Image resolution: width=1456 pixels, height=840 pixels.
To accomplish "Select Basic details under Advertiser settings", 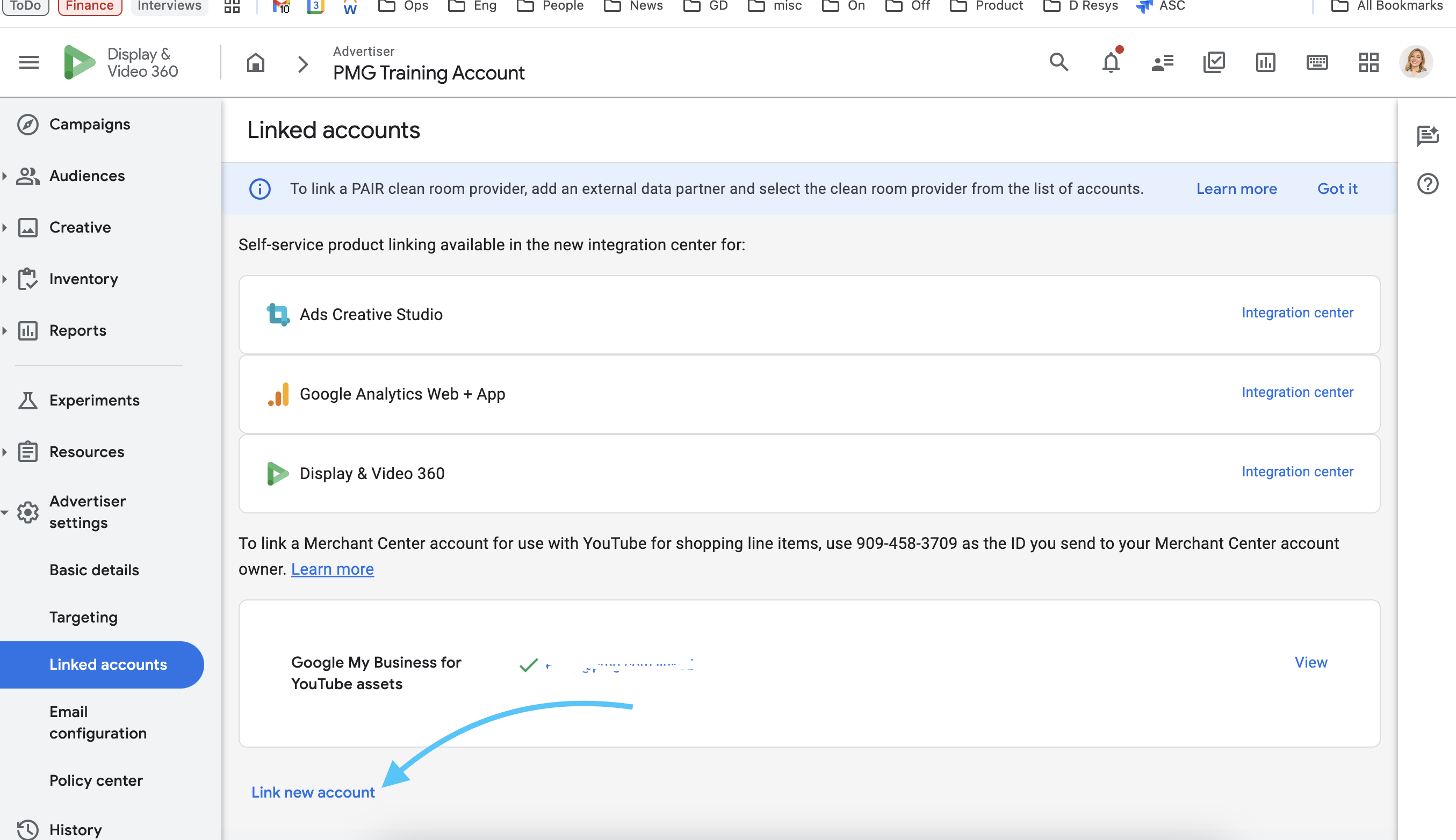I will (94, 570).
